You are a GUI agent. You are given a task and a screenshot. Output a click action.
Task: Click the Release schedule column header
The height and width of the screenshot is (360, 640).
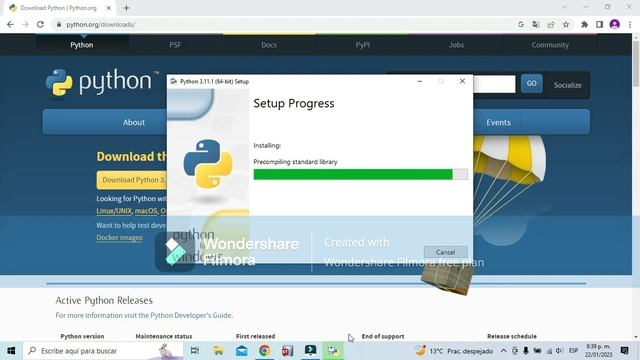coord(512,336)
